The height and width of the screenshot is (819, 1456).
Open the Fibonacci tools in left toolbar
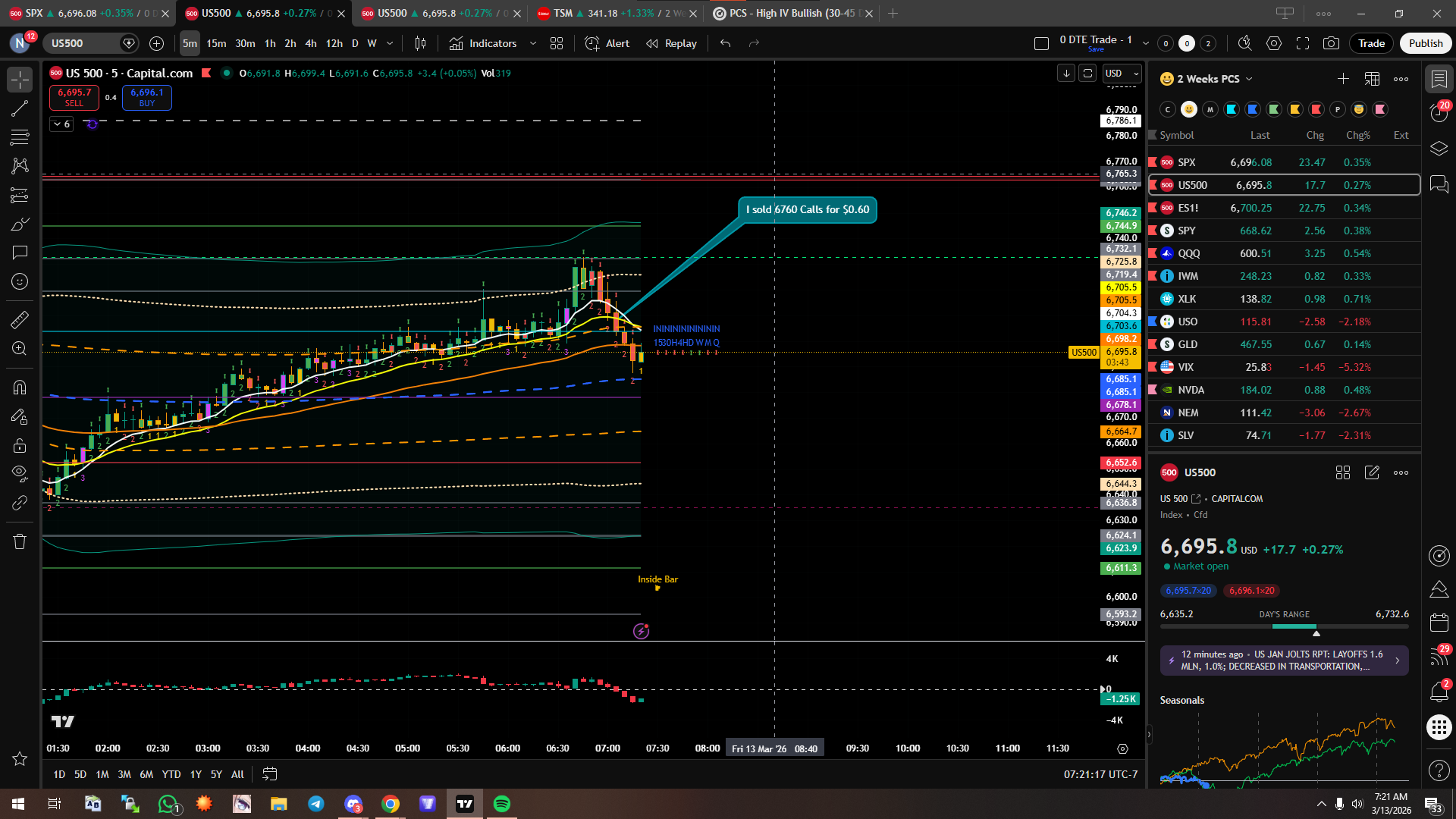click(x=20, y=137)
